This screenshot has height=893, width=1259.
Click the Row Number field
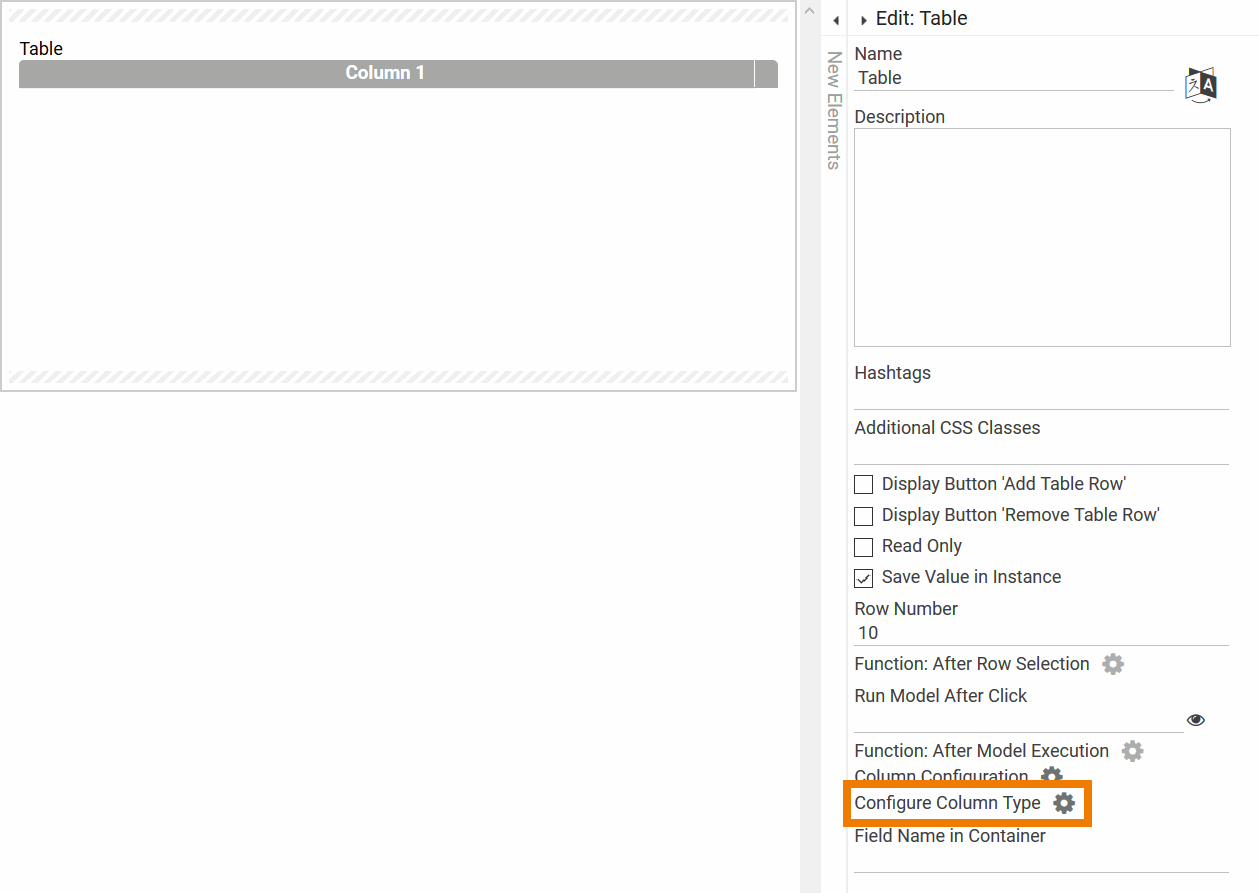(1042, 633)
